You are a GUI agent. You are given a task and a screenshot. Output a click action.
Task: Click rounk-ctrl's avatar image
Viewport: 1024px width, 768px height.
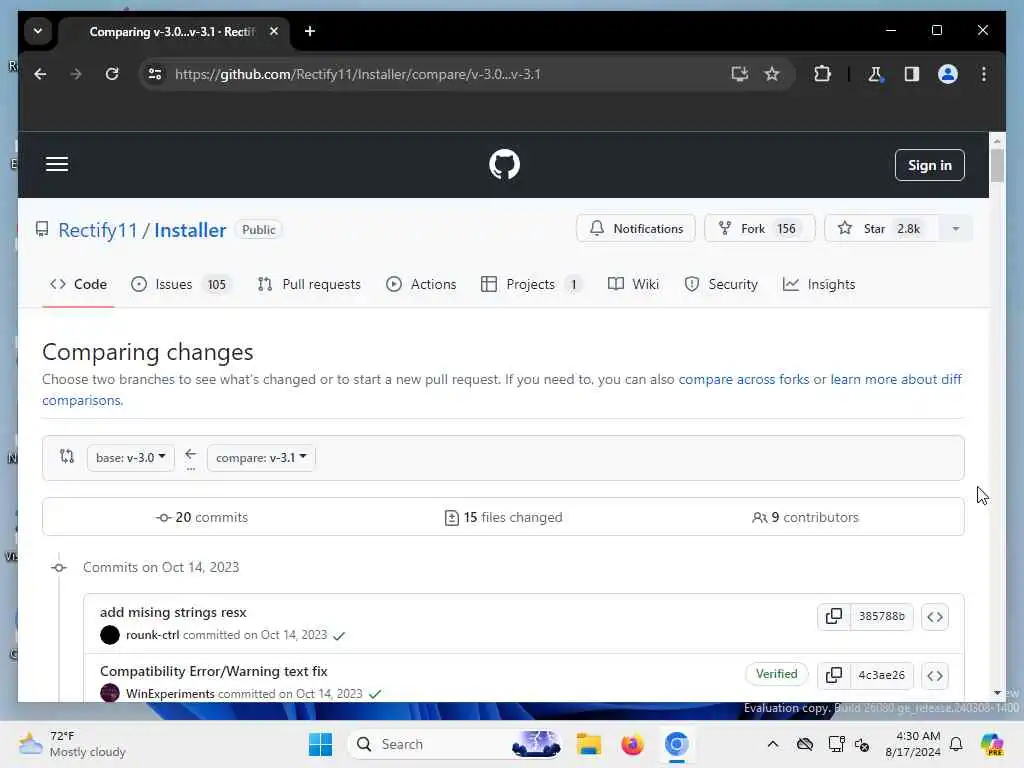coord(110,635)
